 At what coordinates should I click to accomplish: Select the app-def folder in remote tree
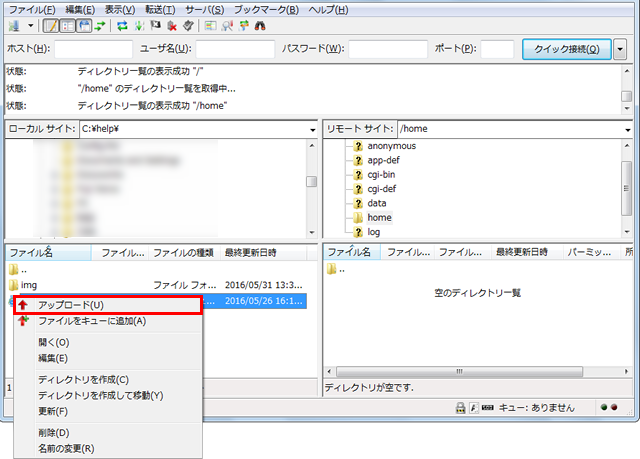pos(383,160)
